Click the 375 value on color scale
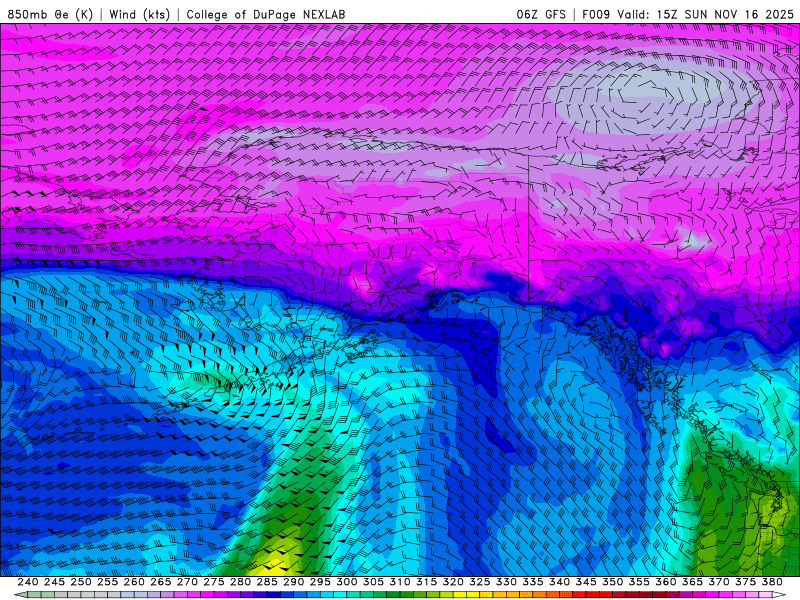Screen dimensions: 800x600 (745, 582)
